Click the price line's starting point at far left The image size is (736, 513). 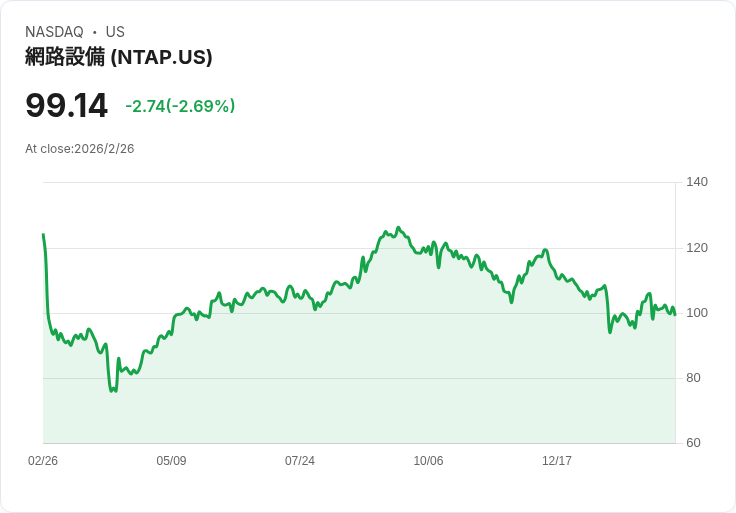(x=43, y=235)
